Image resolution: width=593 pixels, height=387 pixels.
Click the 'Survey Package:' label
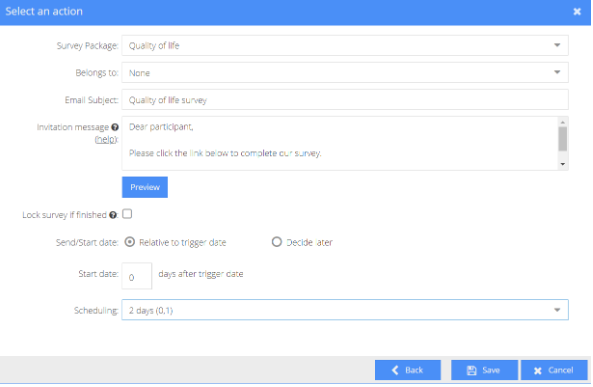[87, 46]
